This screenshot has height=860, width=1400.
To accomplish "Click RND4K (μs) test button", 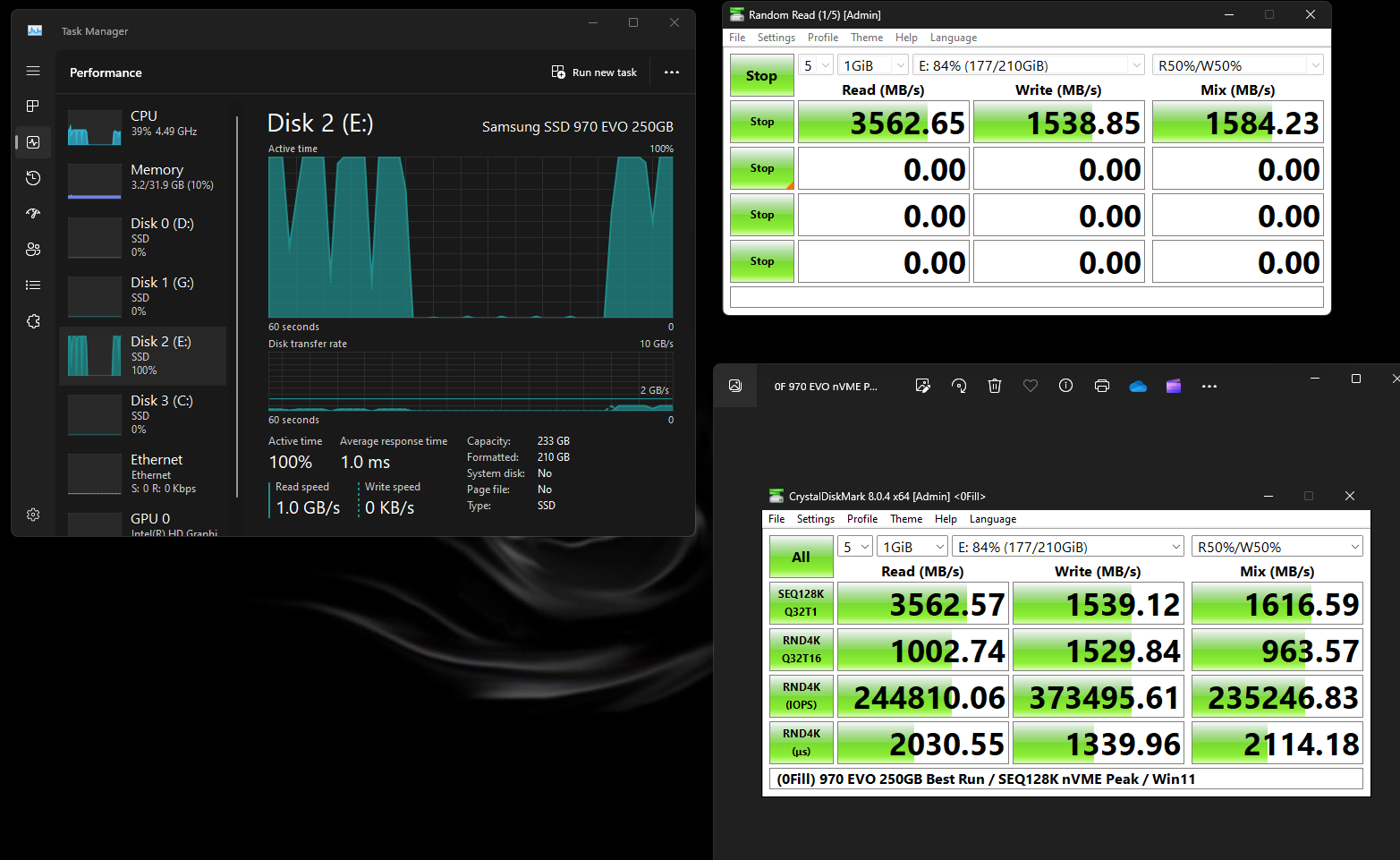I will click(x=801, y=743).
